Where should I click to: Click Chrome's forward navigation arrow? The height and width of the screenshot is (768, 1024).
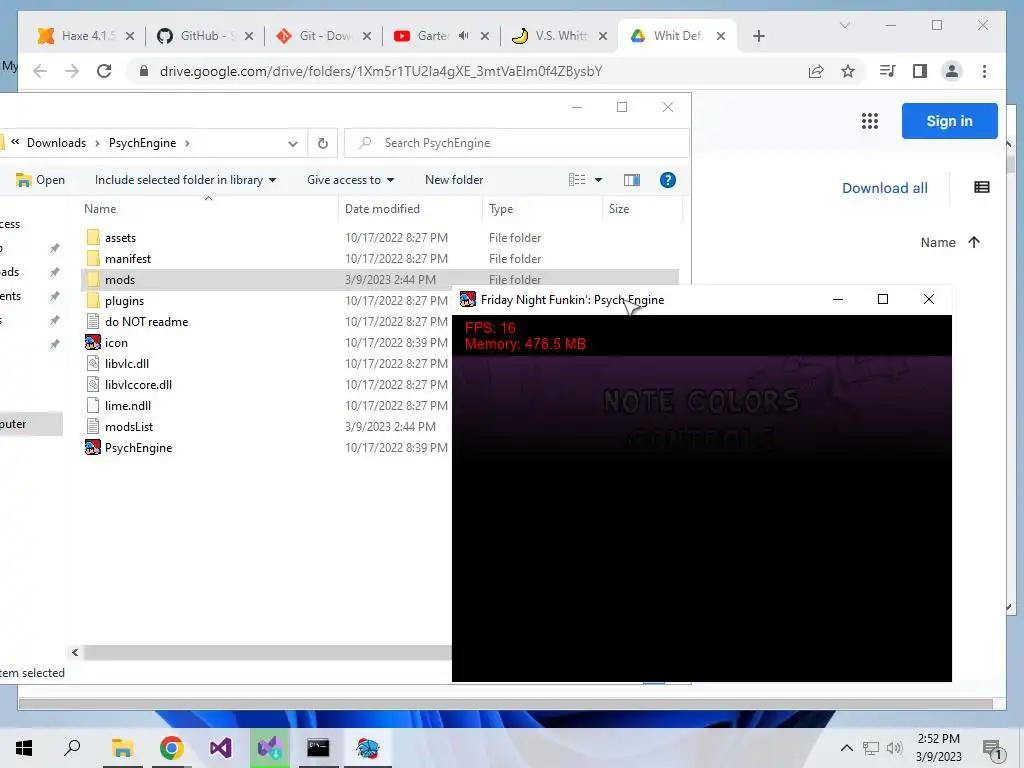(x=72, y=71)
